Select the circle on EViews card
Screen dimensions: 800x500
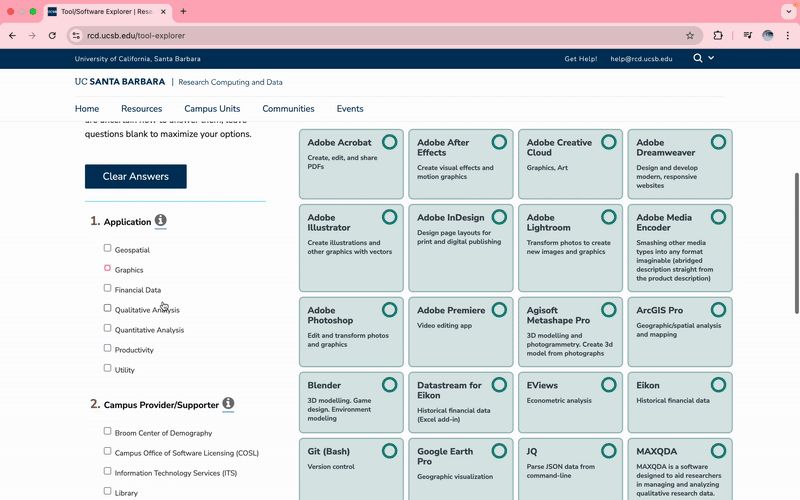point(609,385)
